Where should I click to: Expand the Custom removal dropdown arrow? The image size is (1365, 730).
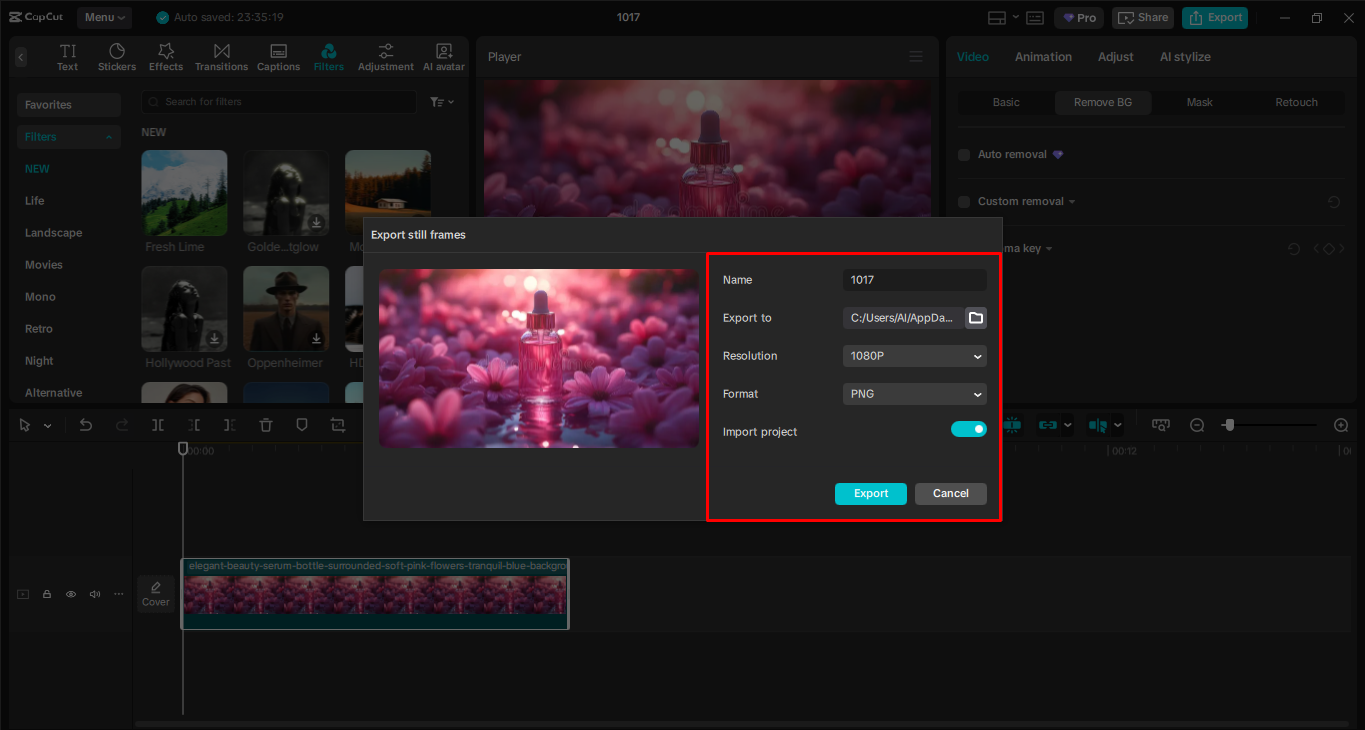pyautogui.click(x=1072, y=202)
